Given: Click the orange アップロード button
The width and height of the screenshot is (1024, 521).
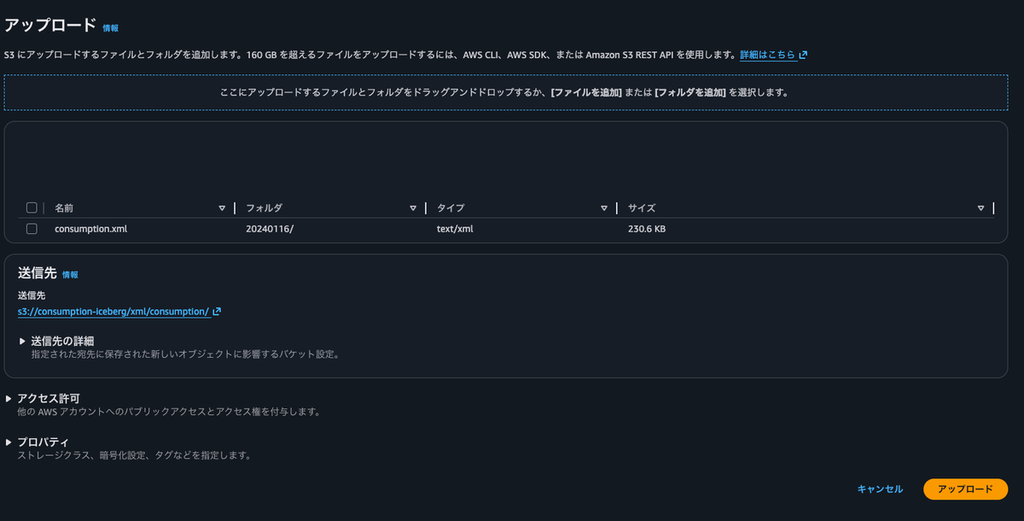Looking at the screenshot, I should point(965,489).
